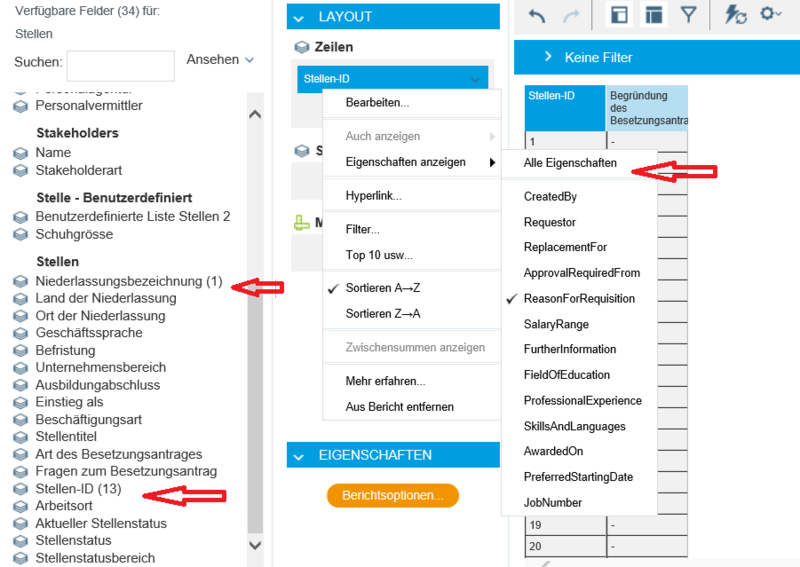Toggle Sortieren A→Z checked option
800x567 pixels.
pyautogui.click(x=383, y=288)
